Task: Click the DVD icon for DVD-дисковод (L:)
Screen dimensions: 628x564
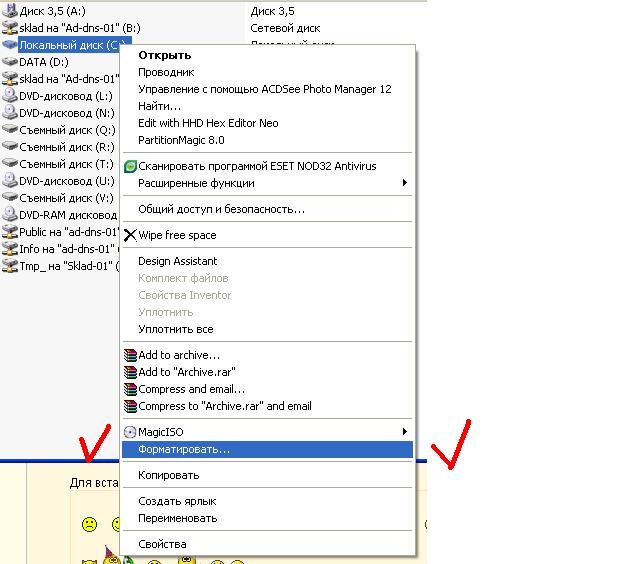Action: coord(10,96)
